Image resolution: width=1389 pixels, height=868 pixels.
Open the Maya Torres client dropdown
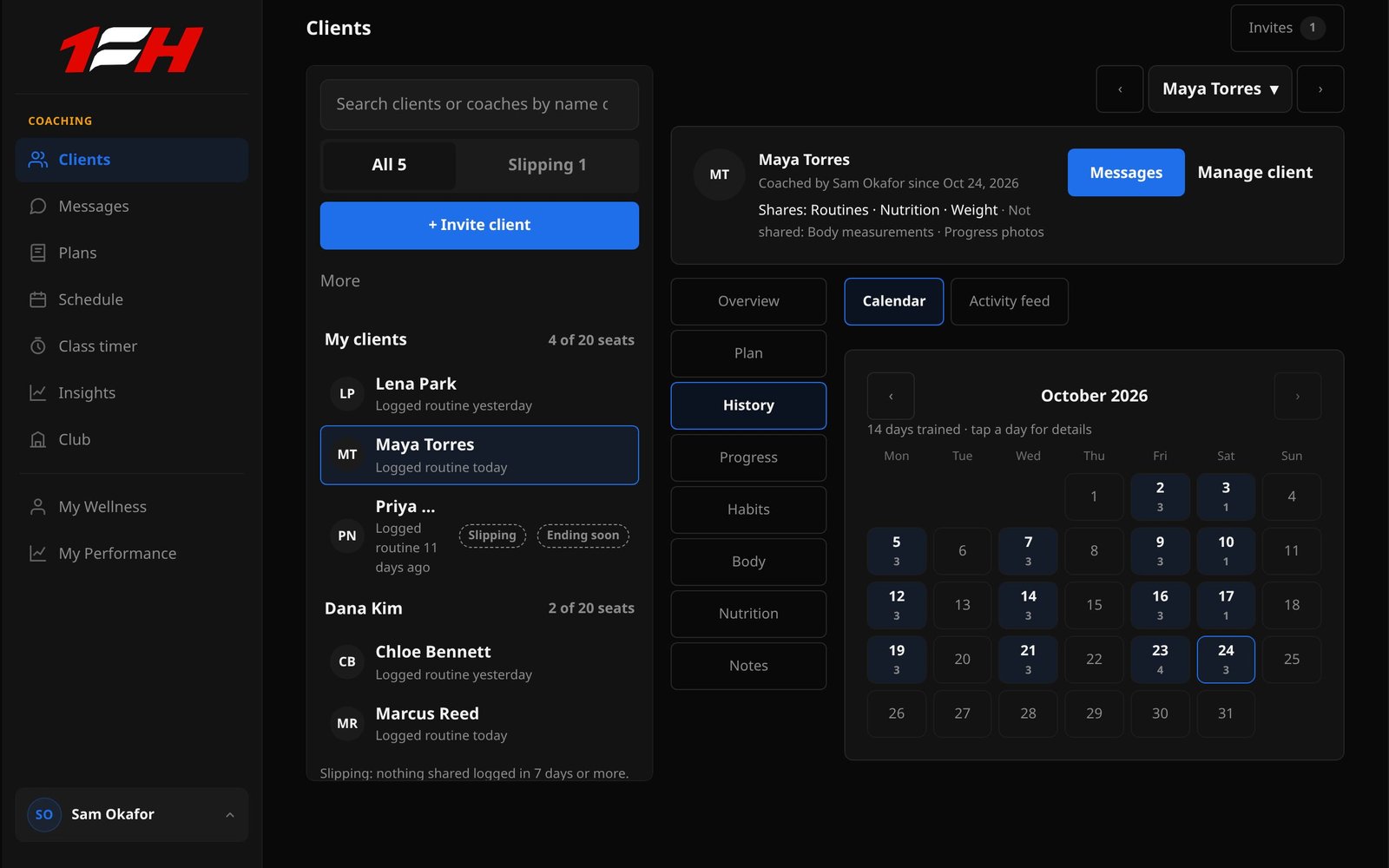pyautogui.click(x=1220, y=89)
